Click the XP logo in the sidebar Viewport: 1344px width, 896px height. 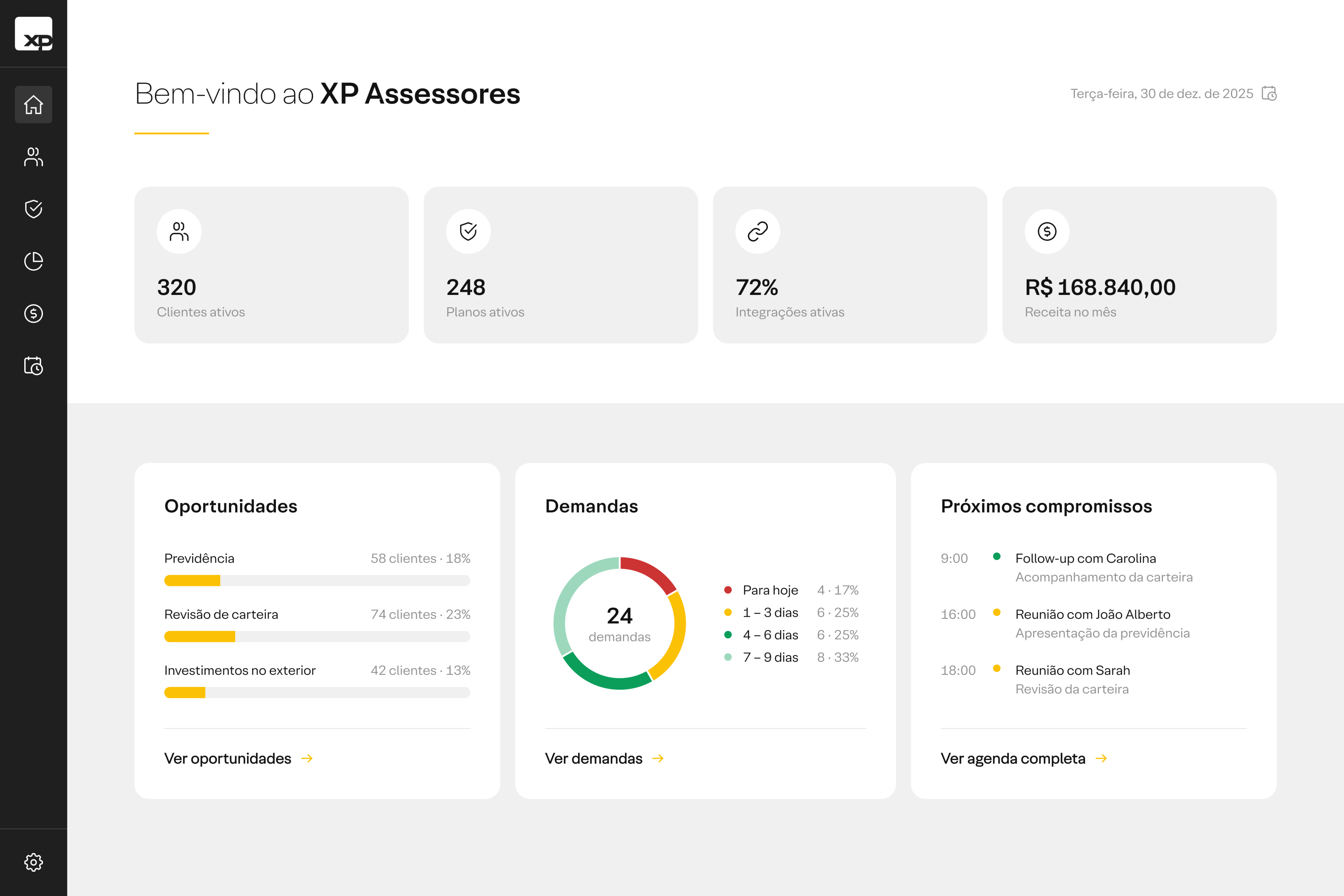34,34
